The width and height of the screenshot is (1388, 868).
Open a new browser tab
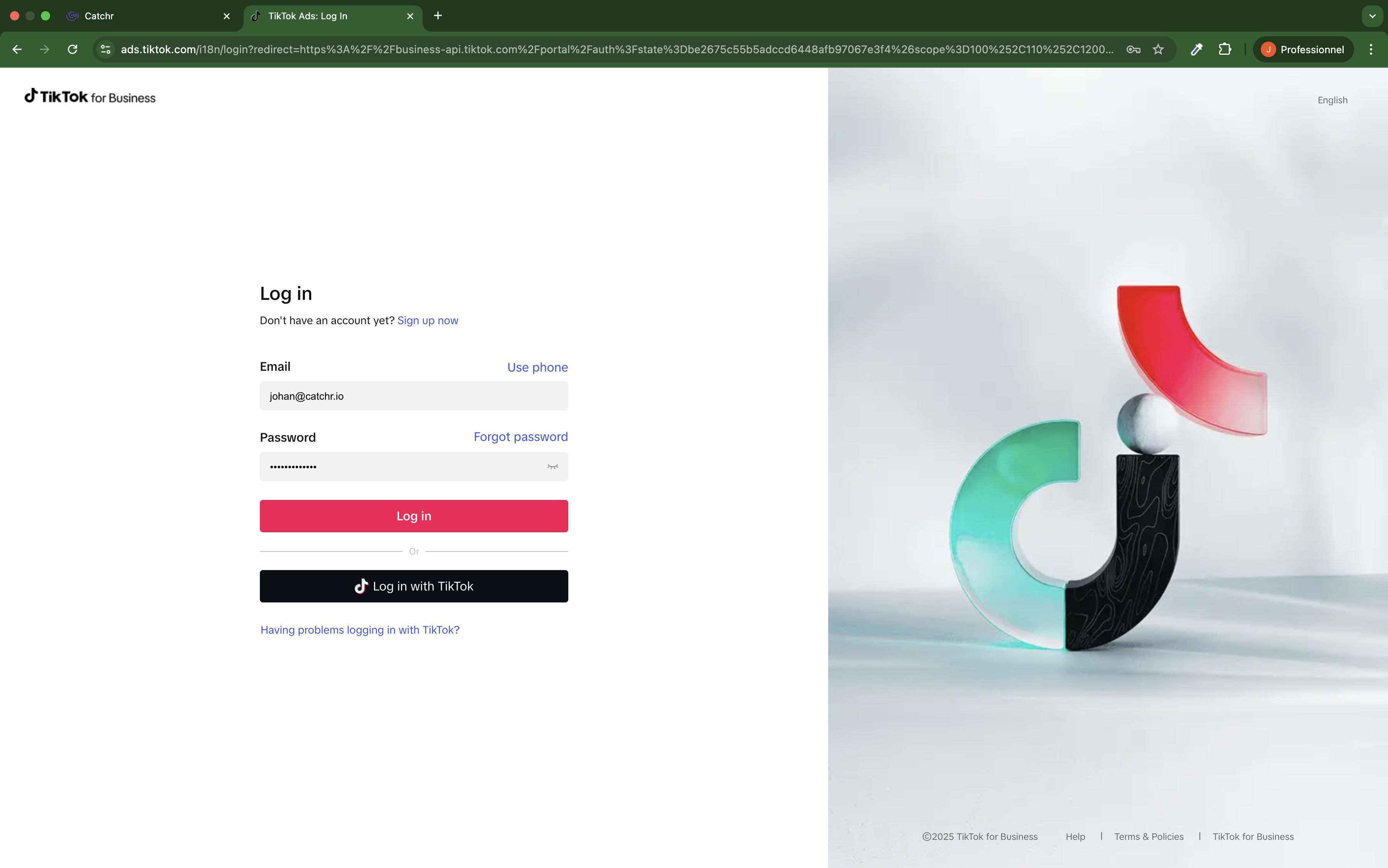coord(438,16)
